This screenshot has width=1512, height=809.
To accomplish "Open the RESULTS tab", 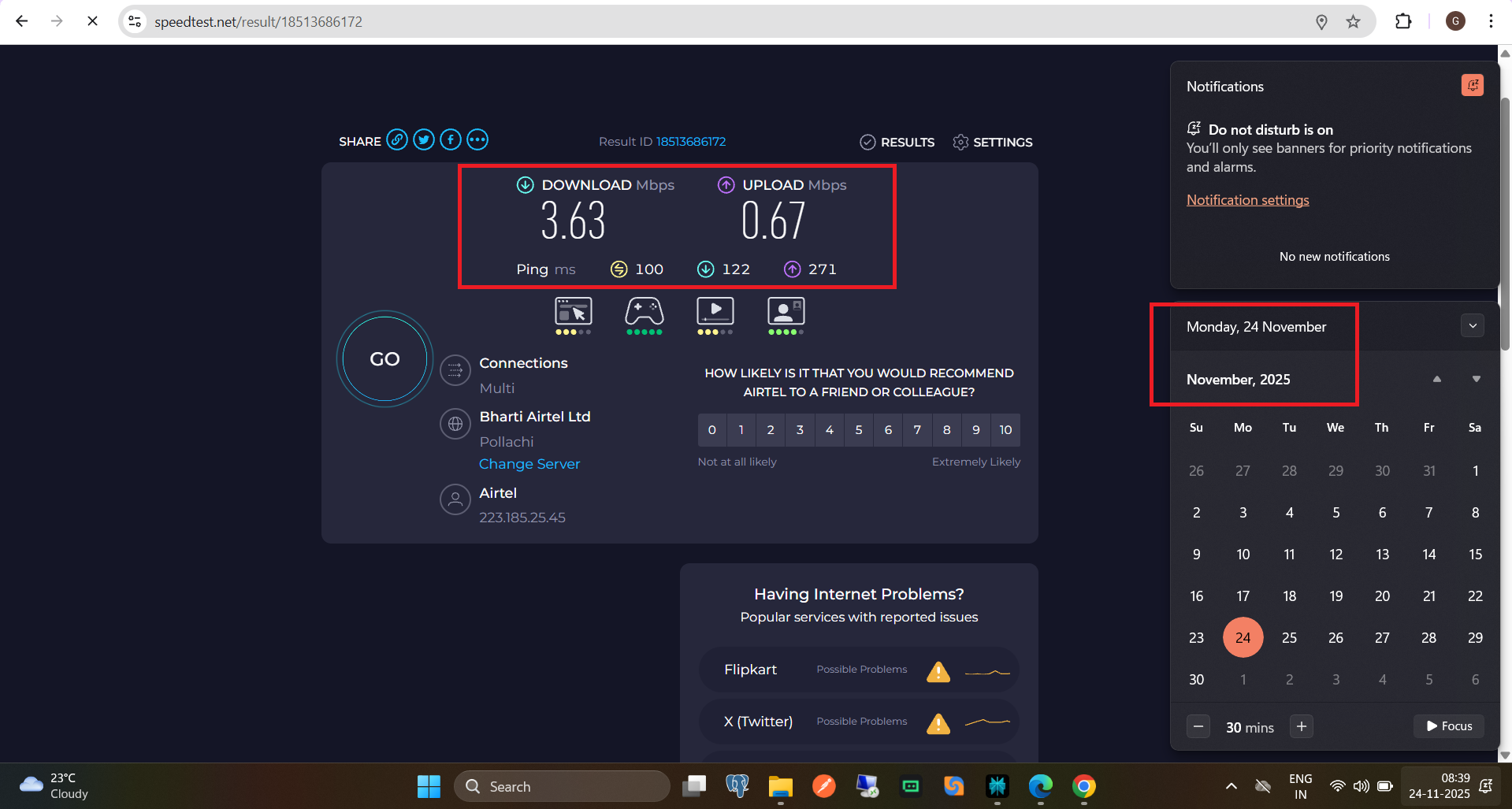I will pyautogui.click(x=897, y=142).
